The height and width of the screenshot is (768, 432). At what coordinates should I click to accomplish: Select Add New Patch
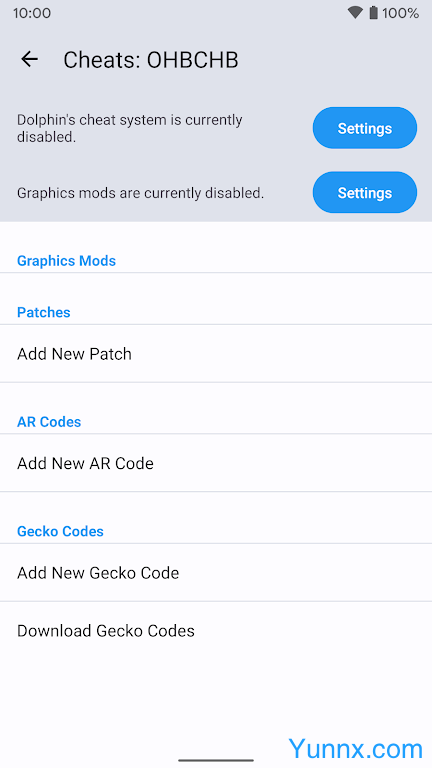216,354
